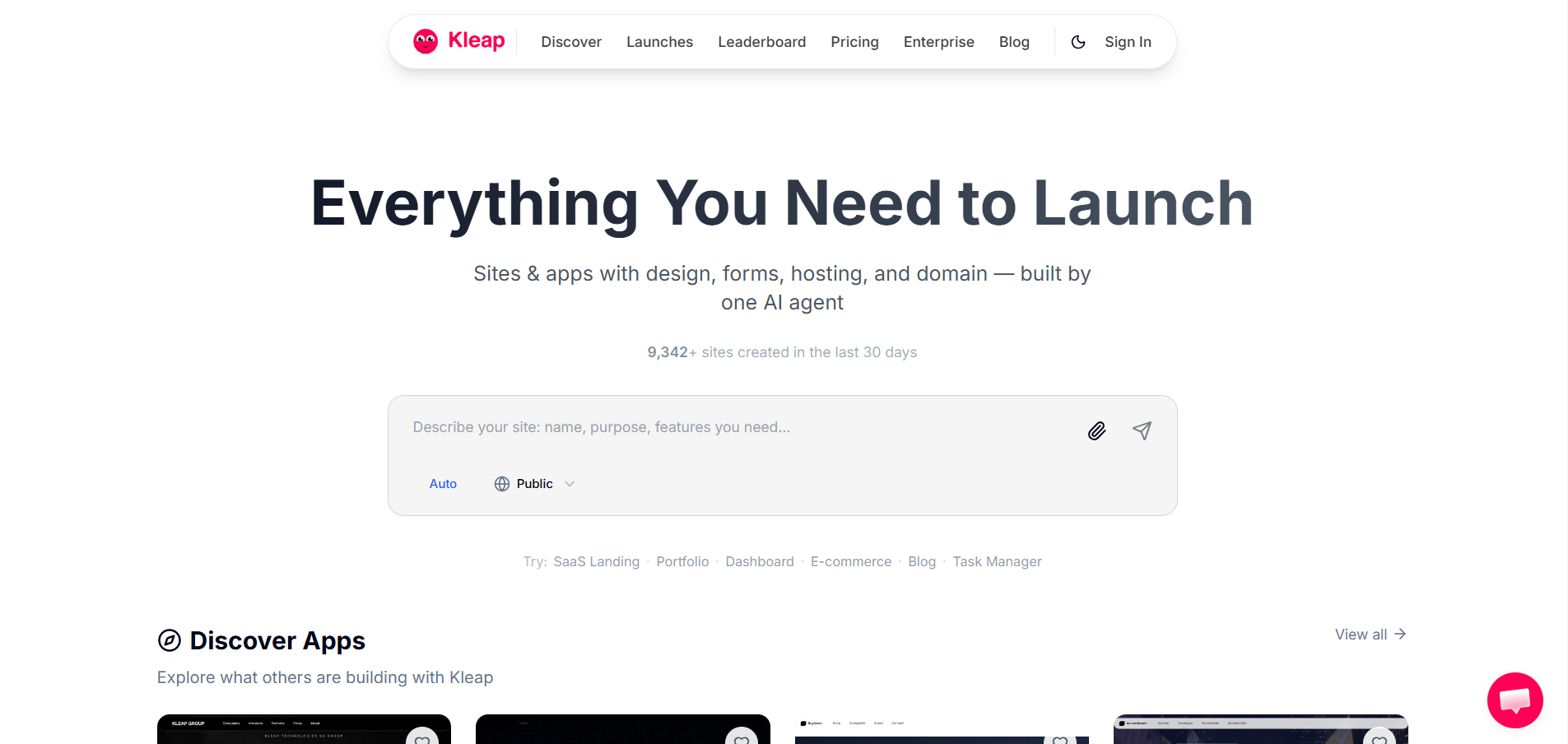Screen dimensions: 1568x744
Task: Click the globe icon next to Public
Action: (x=502, y=483)
